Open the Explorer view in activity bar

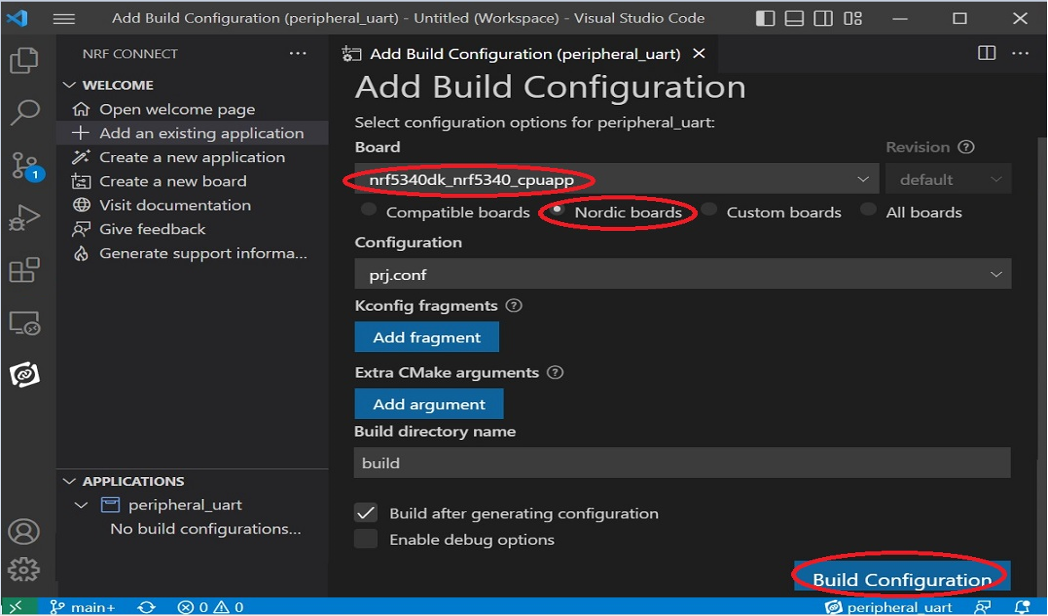click(x=24, y=61)
